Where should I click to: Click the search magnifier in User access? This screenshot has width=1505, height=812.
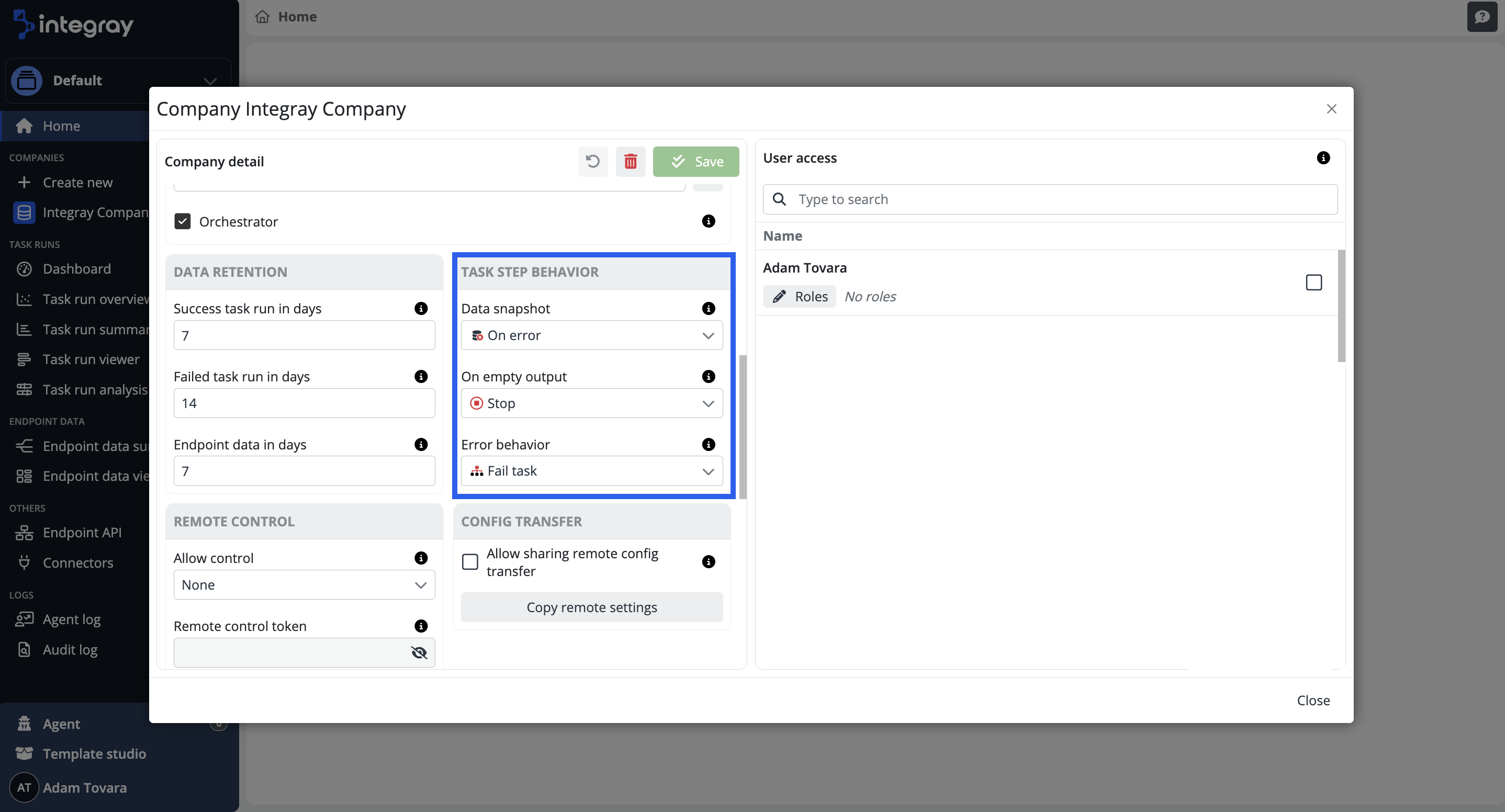779,199
